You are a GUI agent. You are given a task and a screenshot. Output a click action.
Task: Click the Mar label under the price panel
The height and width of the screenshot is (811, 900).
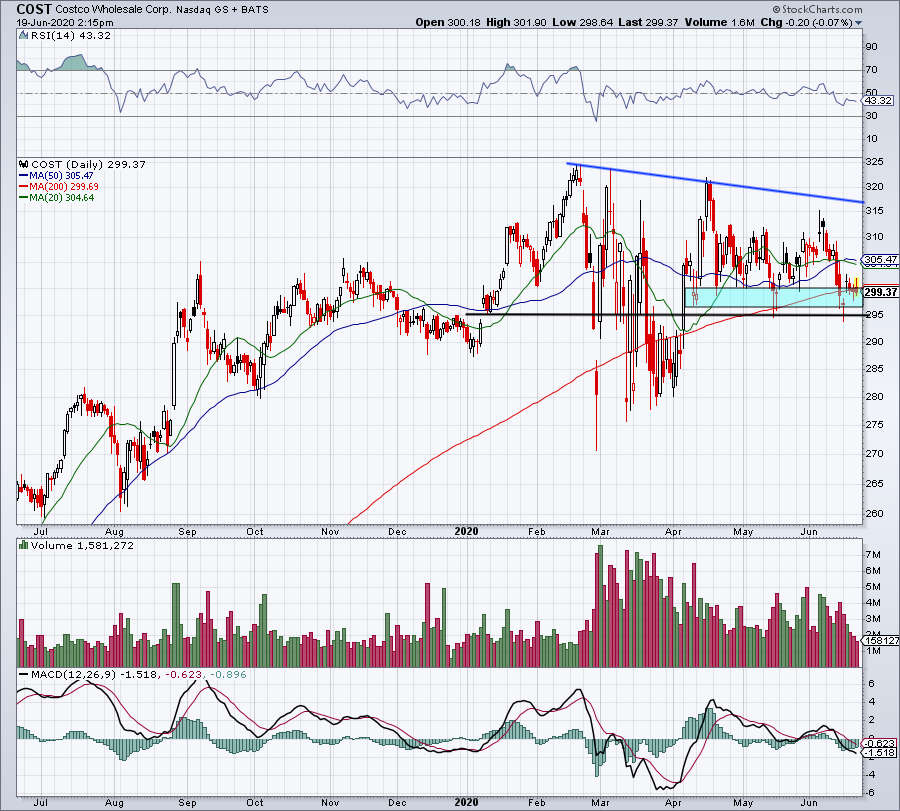[600, 531]
